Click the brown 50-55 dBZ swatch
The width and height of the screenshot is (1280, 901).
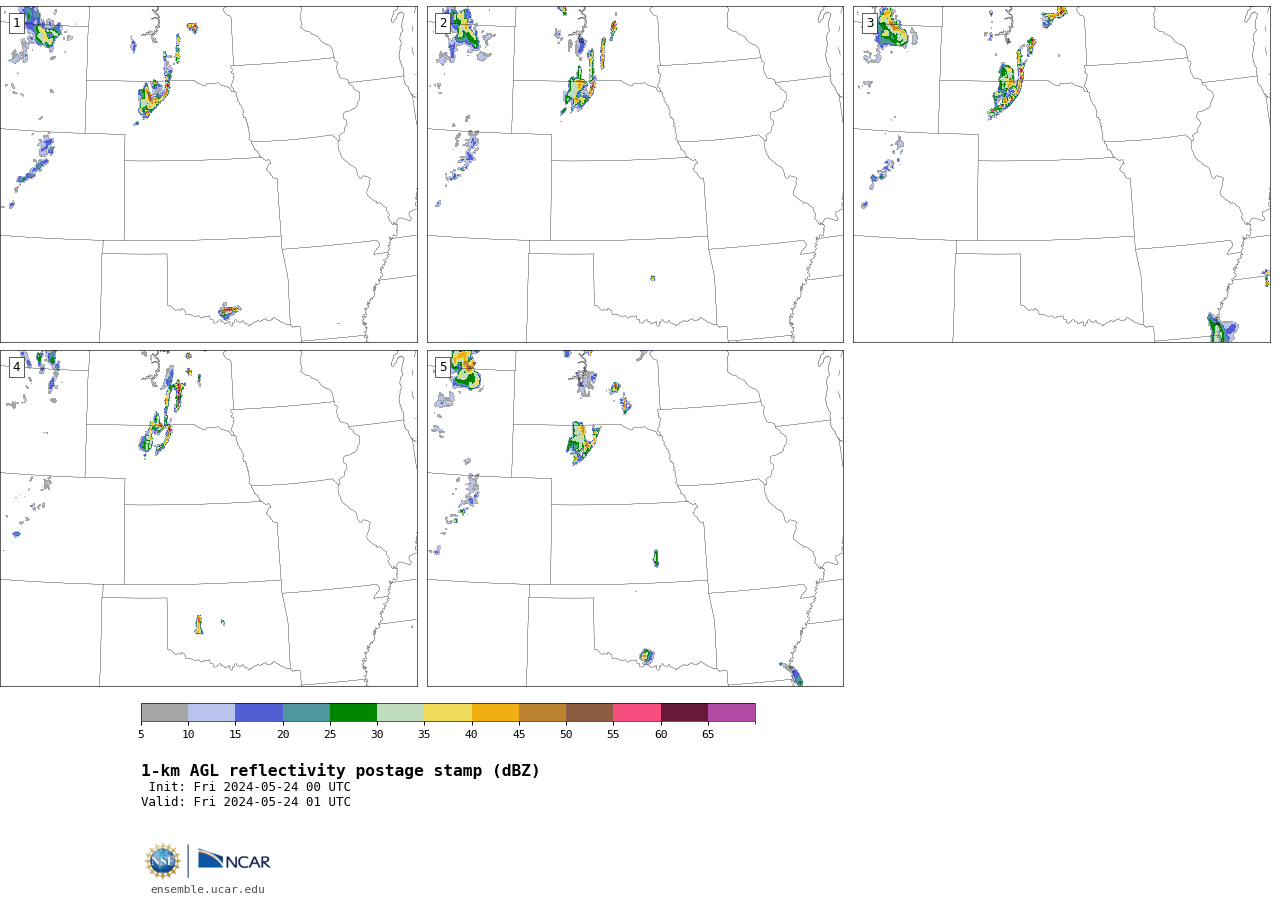(590, 713)
